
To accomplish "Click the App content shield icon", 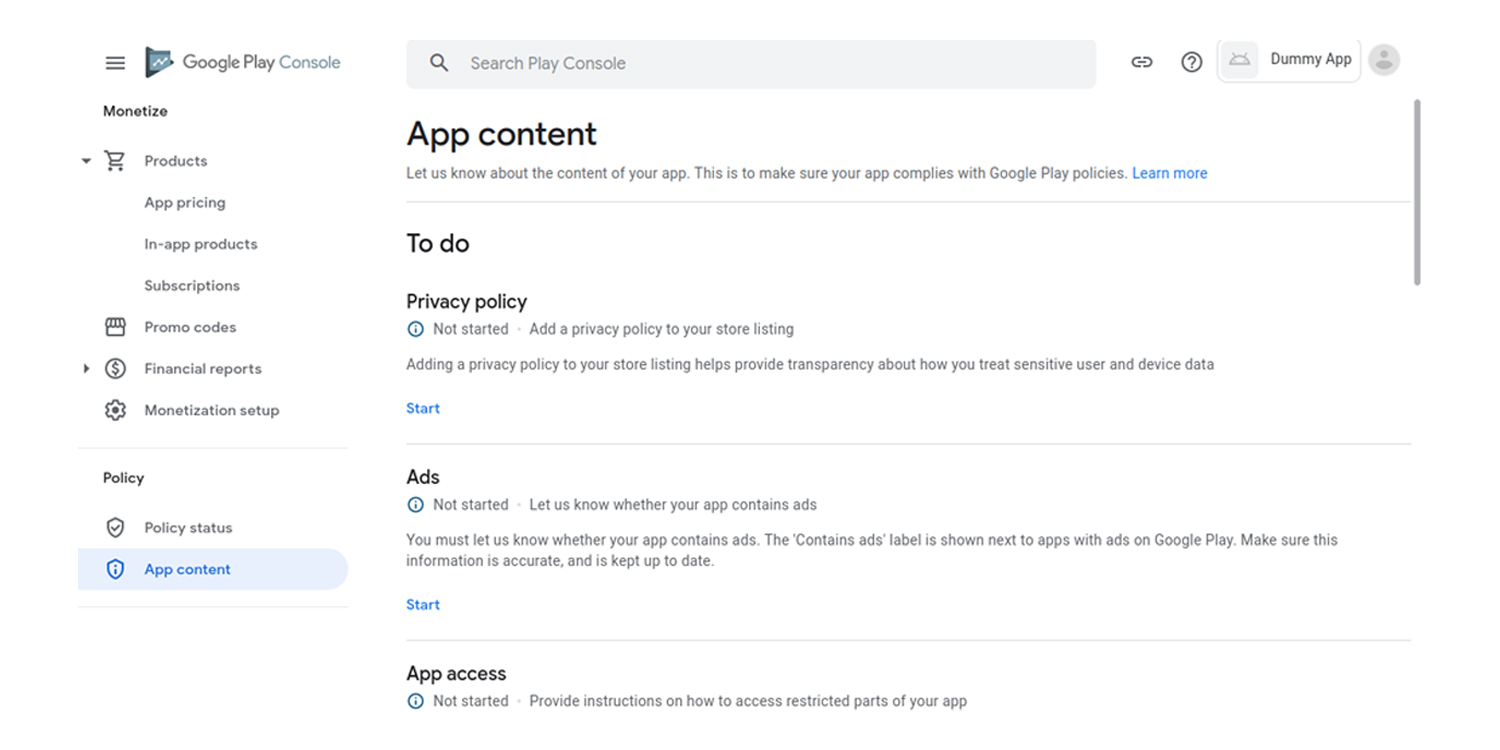I will pos(115,568).
